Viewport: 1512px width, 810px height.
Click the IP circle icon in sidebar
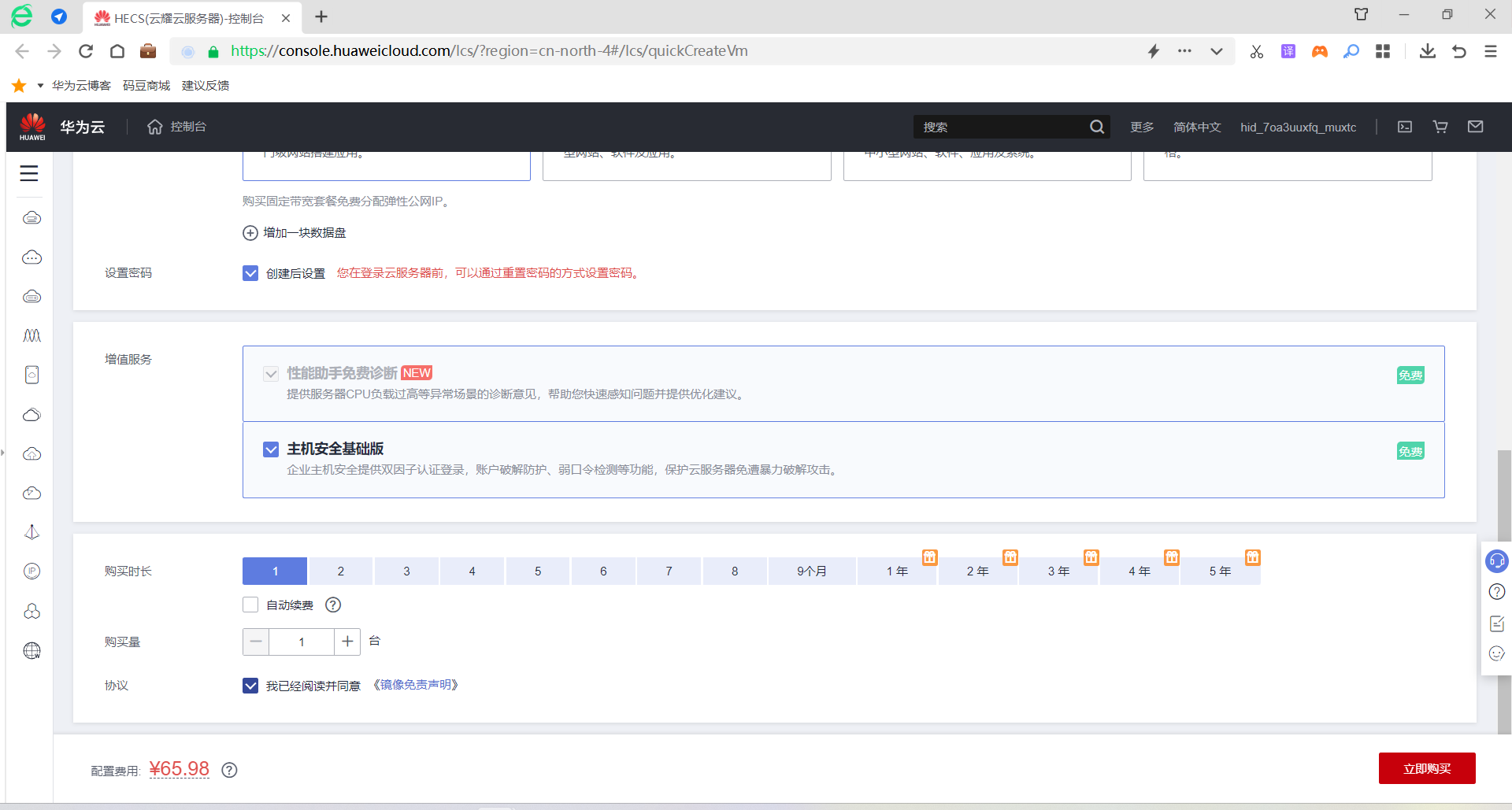[31, 571]
